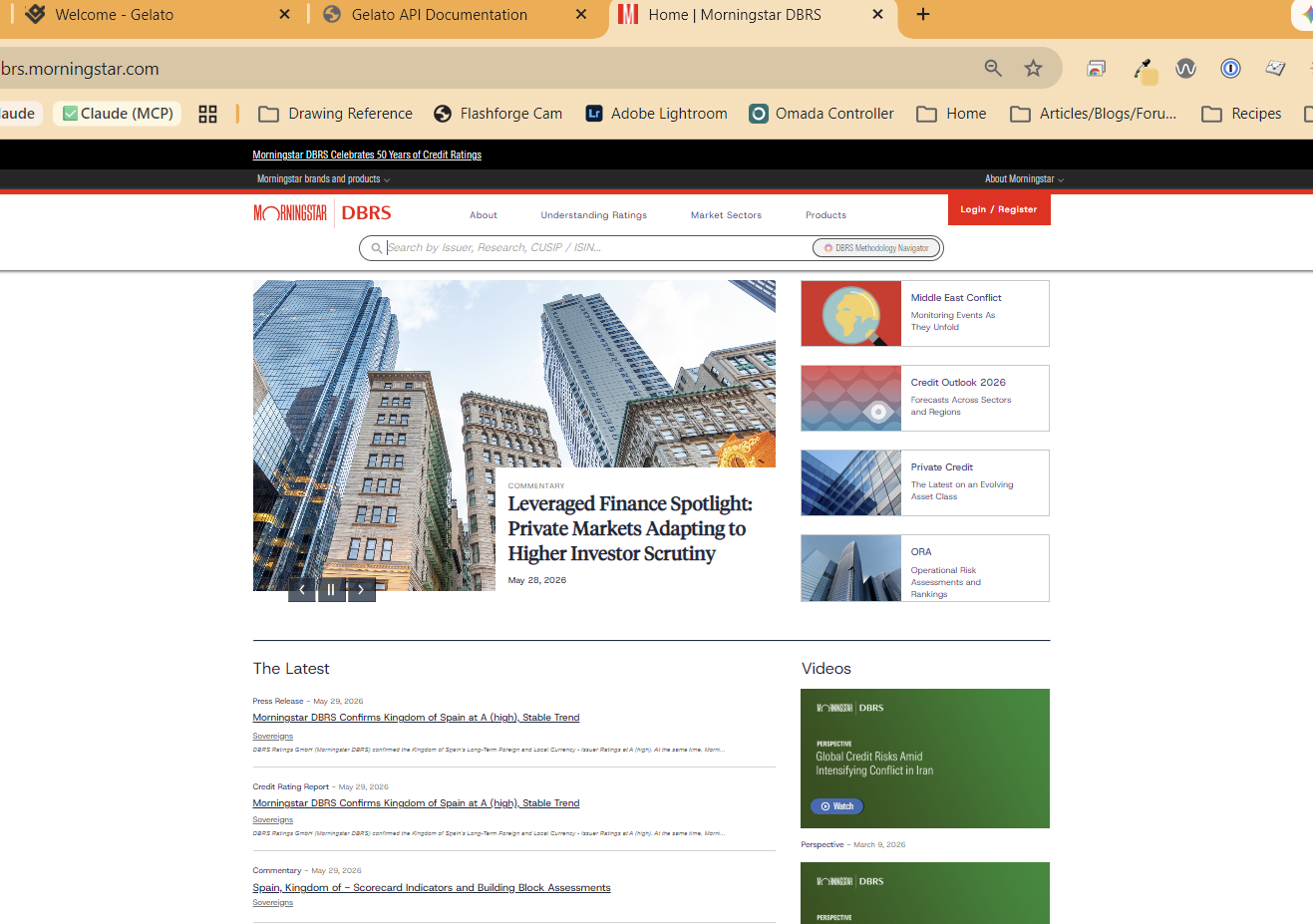The height and width of the screenshot is (924, 1313).
Task: Click the search magnifier icon in site search
Action: (376, 248)
